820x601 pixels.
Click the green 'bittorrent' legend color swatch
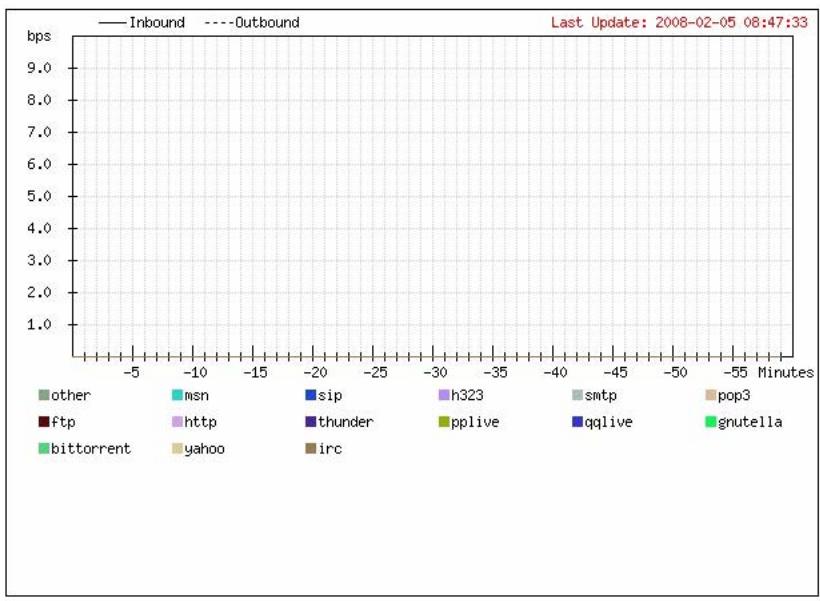(x=44, y=448)
